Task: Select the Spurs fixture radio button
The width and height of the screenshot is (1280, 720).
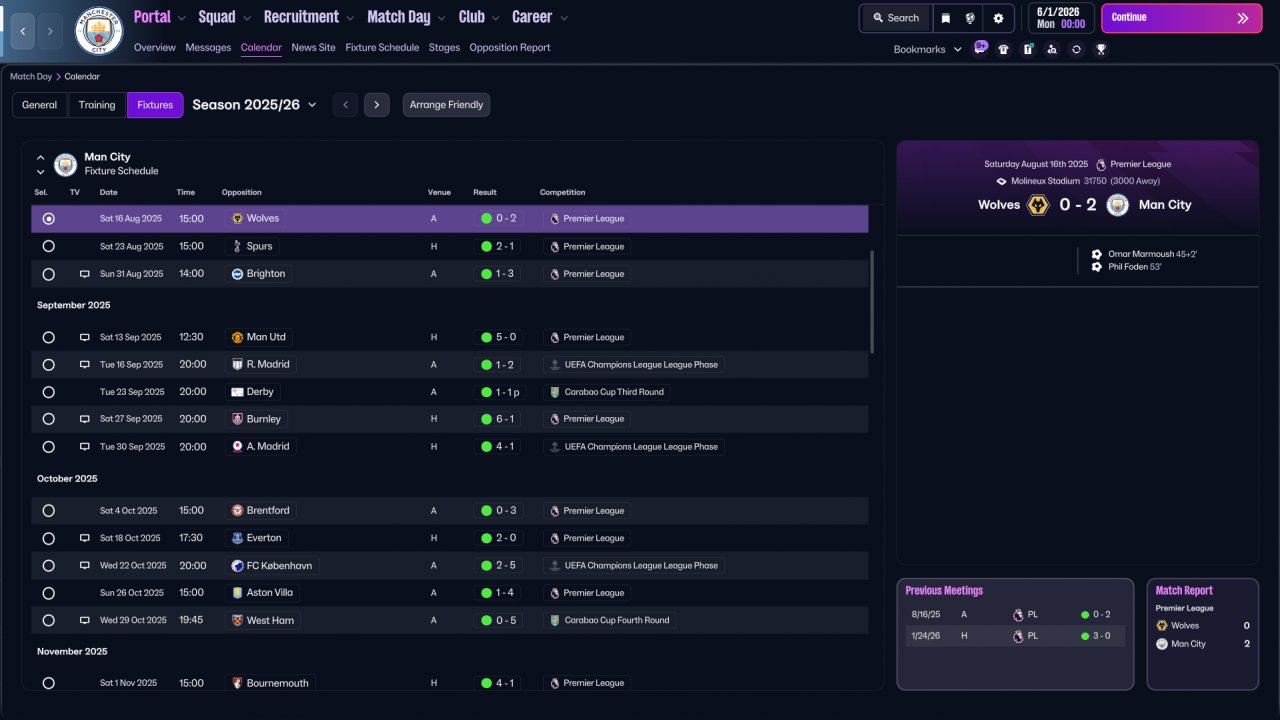Action: (48, 246)
